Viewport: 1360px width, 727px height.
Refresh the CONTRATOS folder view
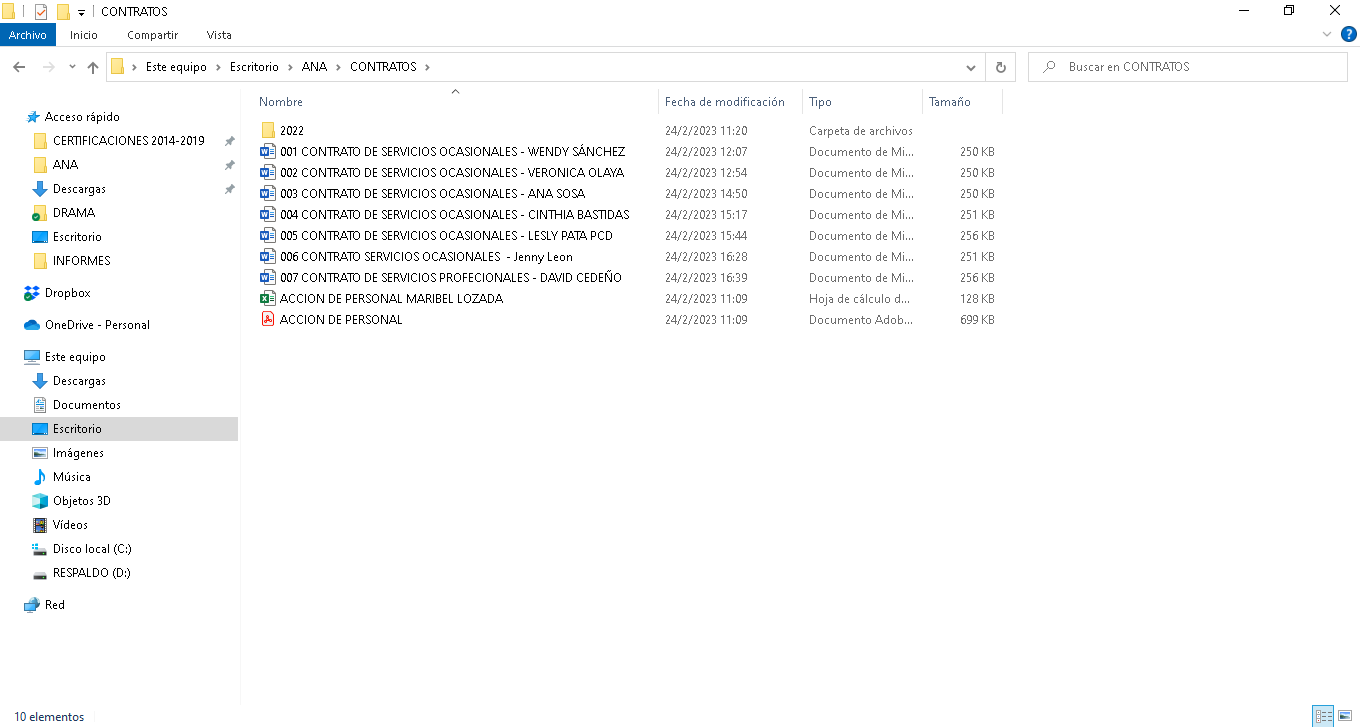coord(999,67)
